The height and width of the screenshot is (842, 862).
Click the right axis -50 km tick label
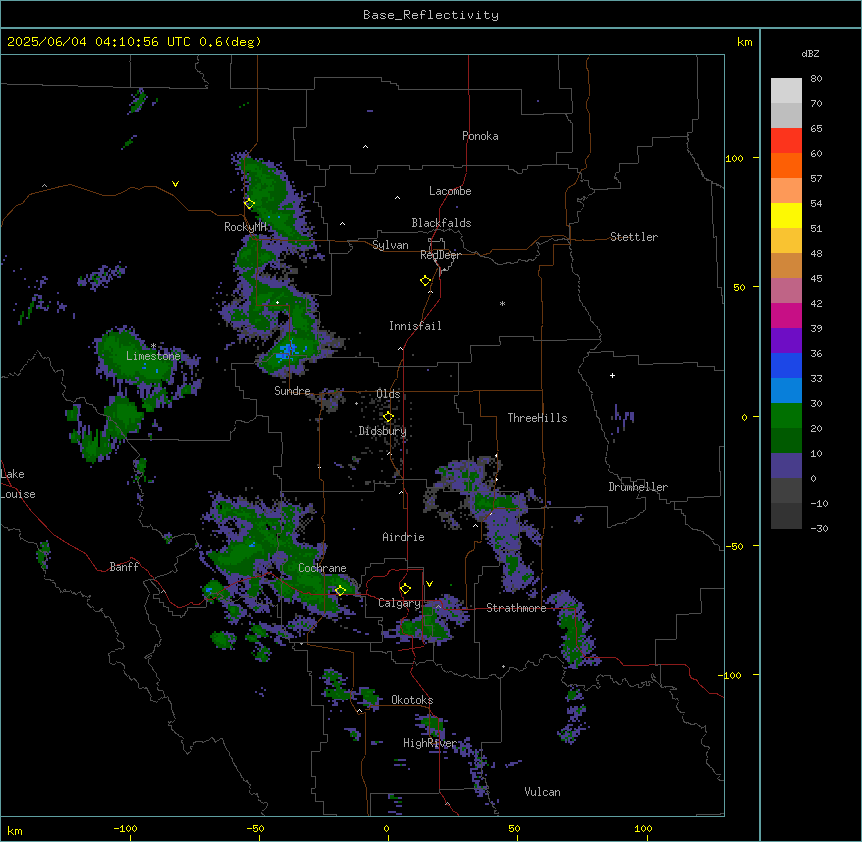click(734, 546)
